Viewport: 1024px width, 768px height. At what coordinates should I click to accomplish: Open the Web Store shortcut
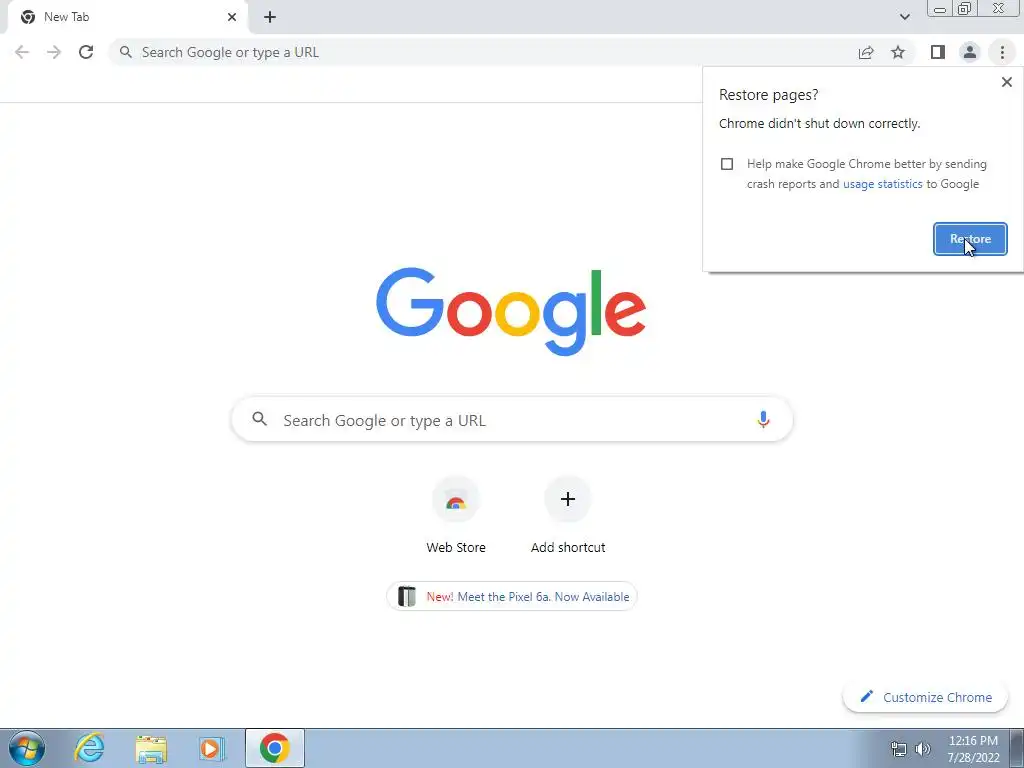(456, 516)
